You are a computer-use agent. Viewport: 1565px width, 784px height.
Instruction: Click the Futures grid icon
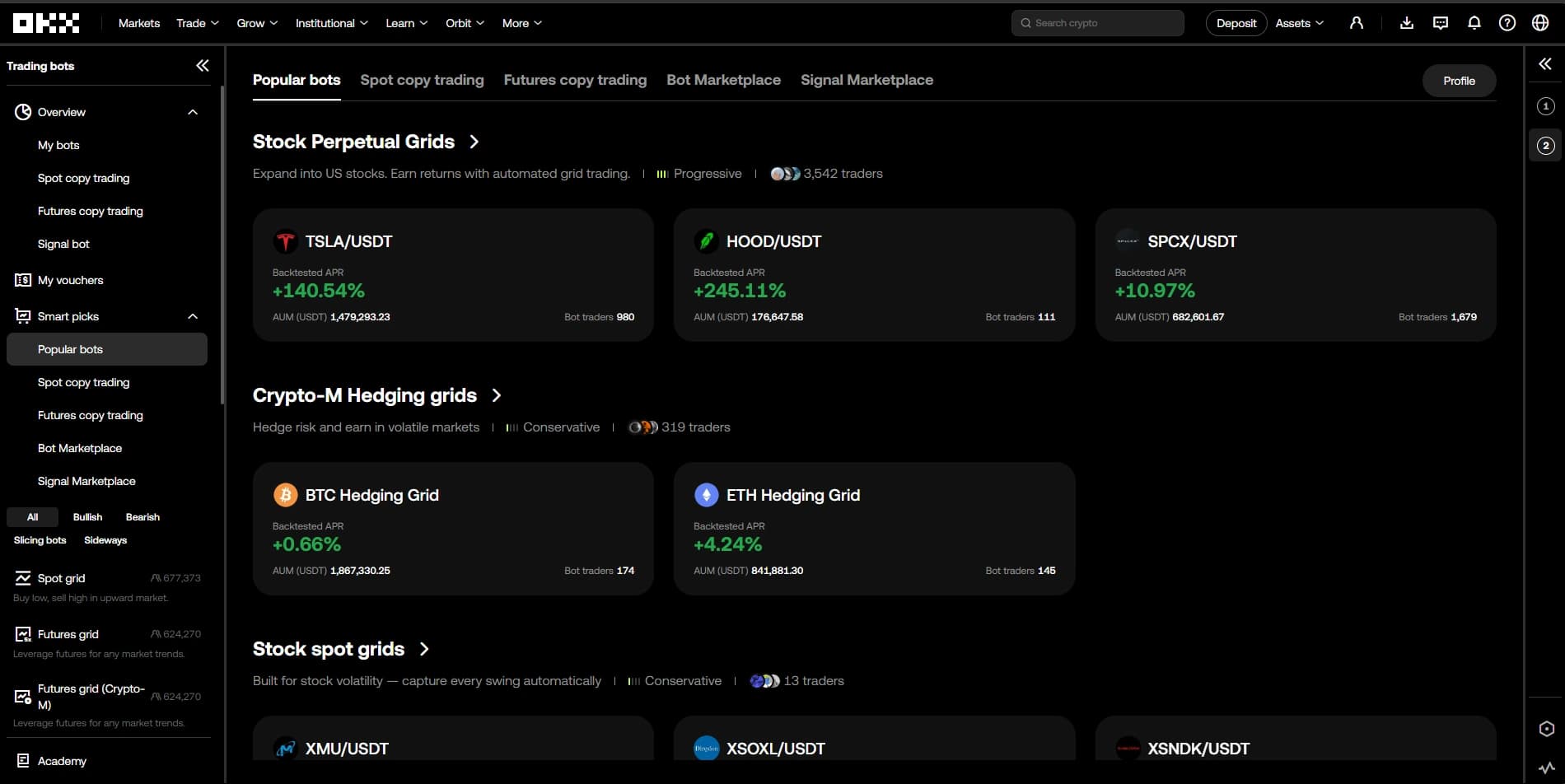pos(23,634)
